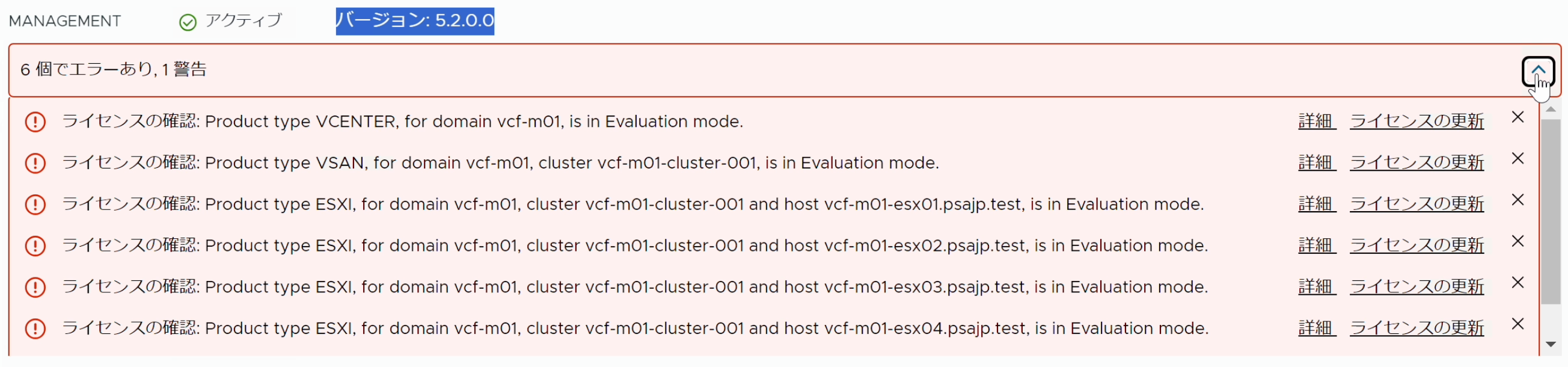The height and width of the screenshot is (367, 1568).
Task: Click the error icon beside the VCENTER alert
Action: (x=35, y=122)
